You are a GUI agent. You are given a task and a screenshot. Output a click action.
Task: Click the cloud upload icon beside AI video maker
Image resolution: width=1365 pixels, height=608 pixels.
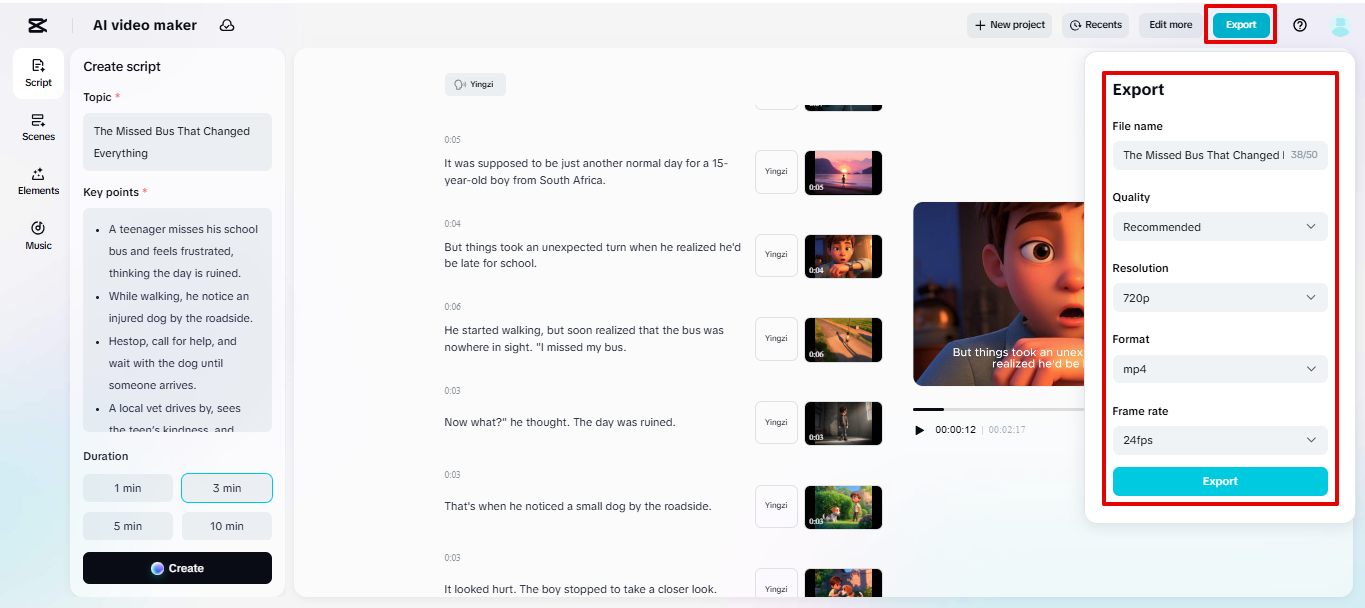(227, 24)
